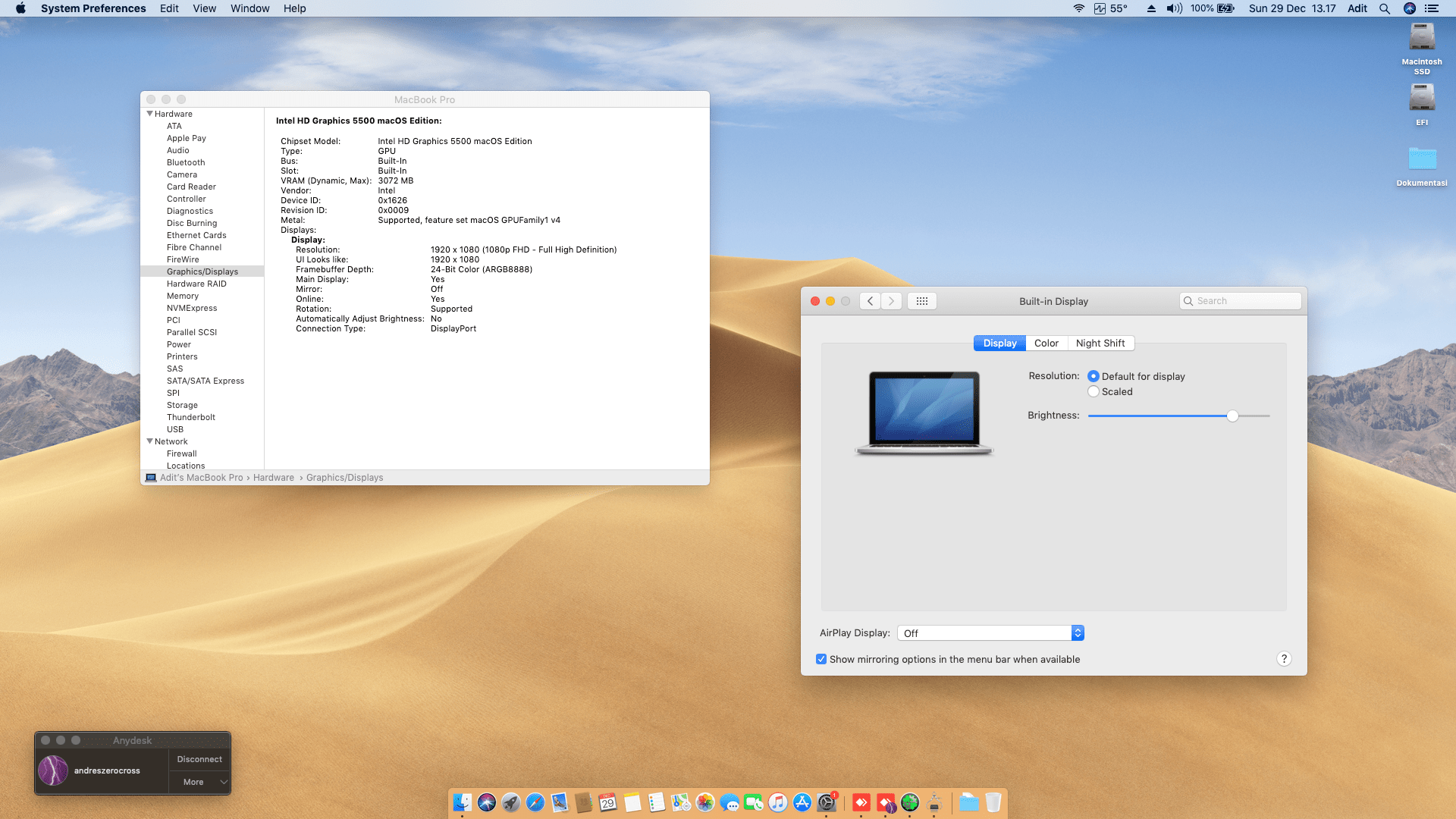Collapse the Hardware section in System Information sidebar
Image resolution: width=1456 pixels, height=819 pixels.
[149, 114]
